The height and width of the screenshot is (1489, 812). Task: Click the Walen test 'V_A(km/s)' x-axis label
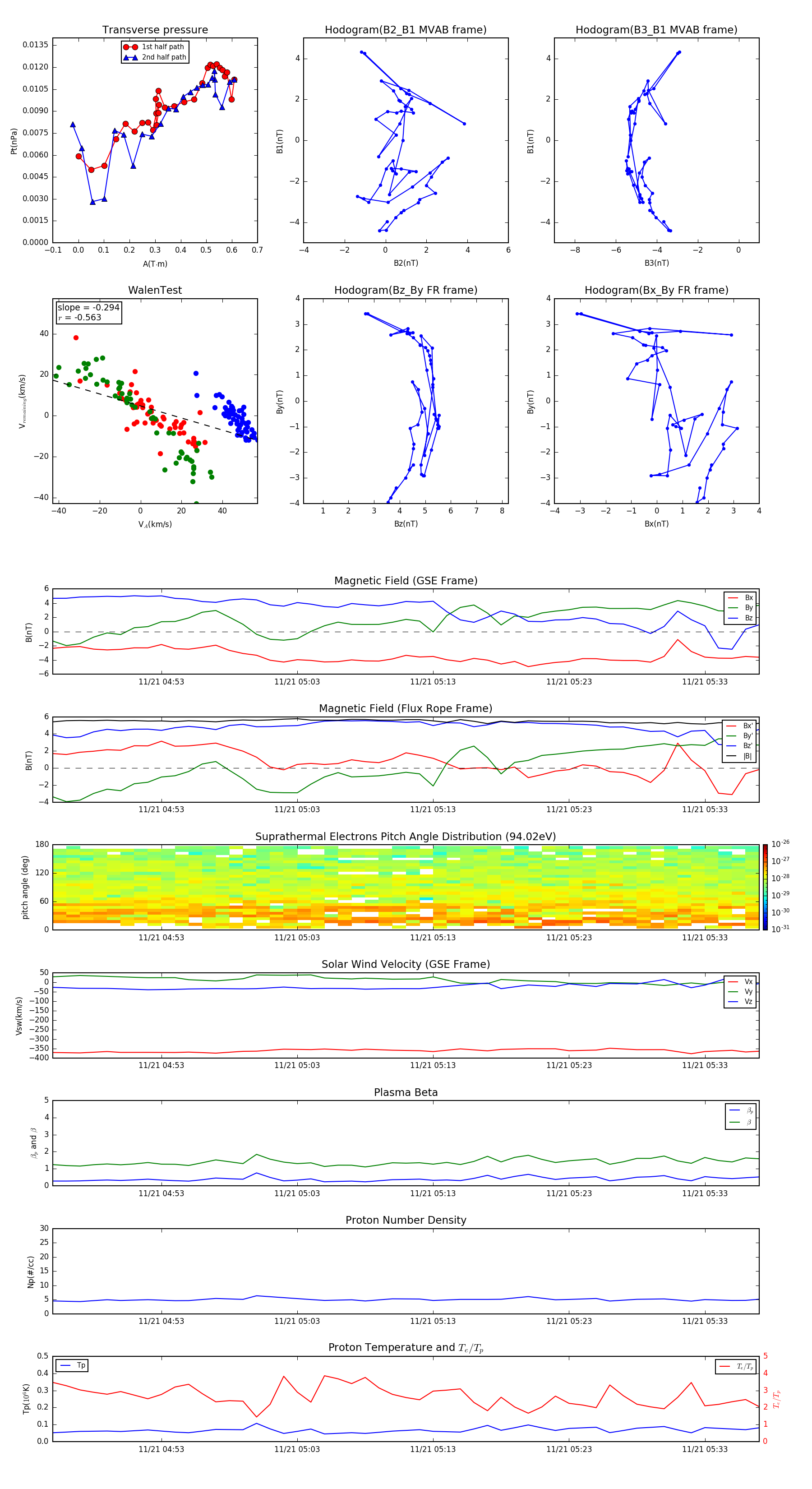(155, 525)
